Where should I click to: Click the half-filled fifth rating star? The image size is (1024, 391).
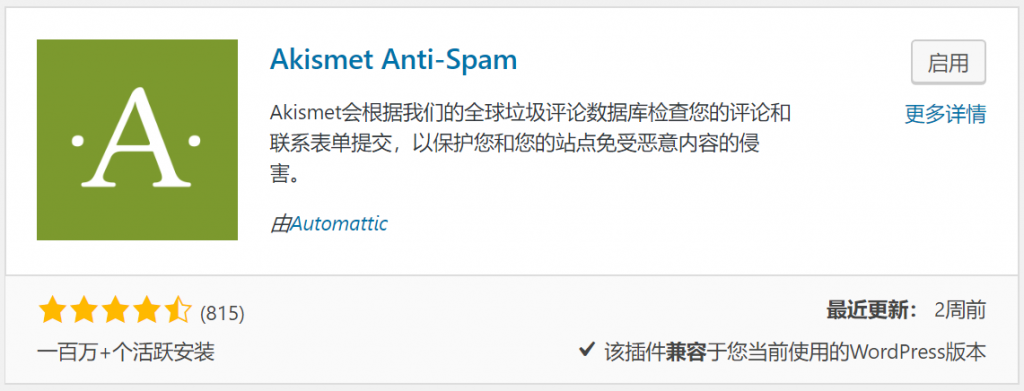[178, 312]
